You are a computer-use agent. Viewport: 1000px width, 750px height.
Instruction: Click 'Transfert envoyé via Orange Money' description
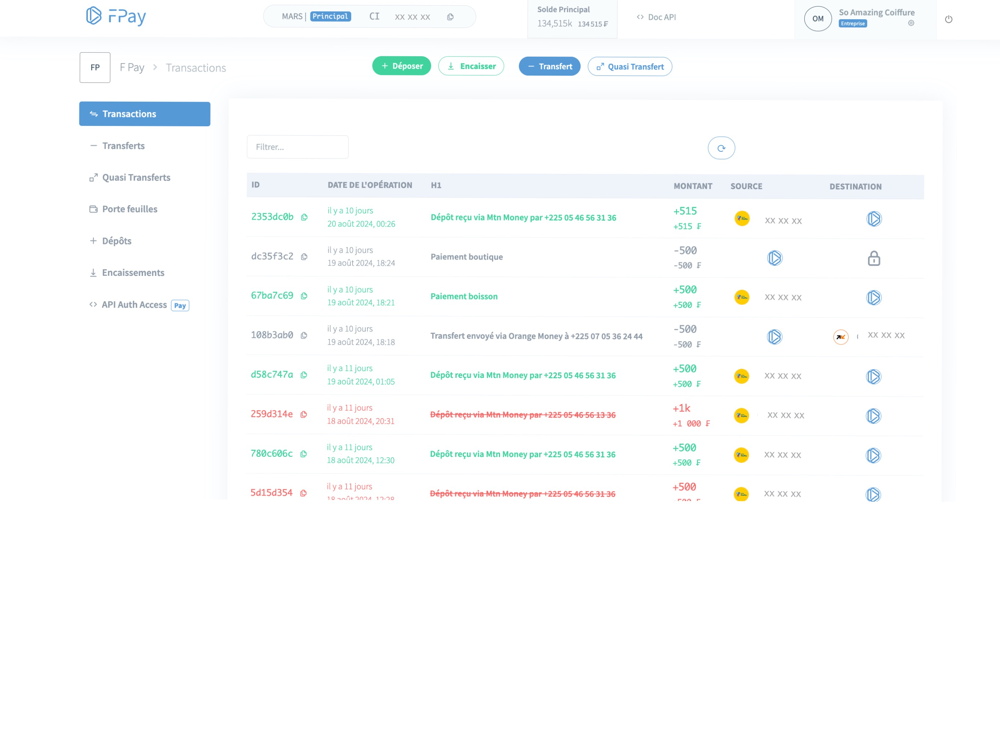coord(537,336)
